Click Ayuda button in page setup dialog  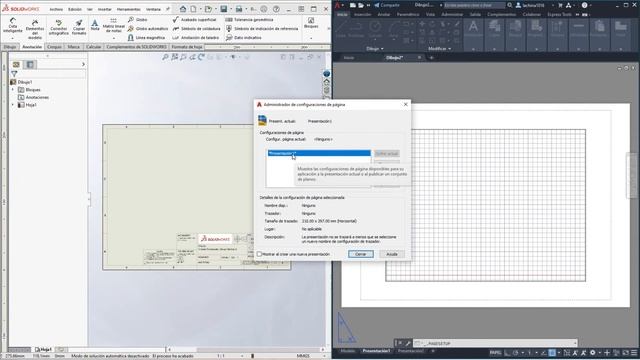click(x=392, y=254)
